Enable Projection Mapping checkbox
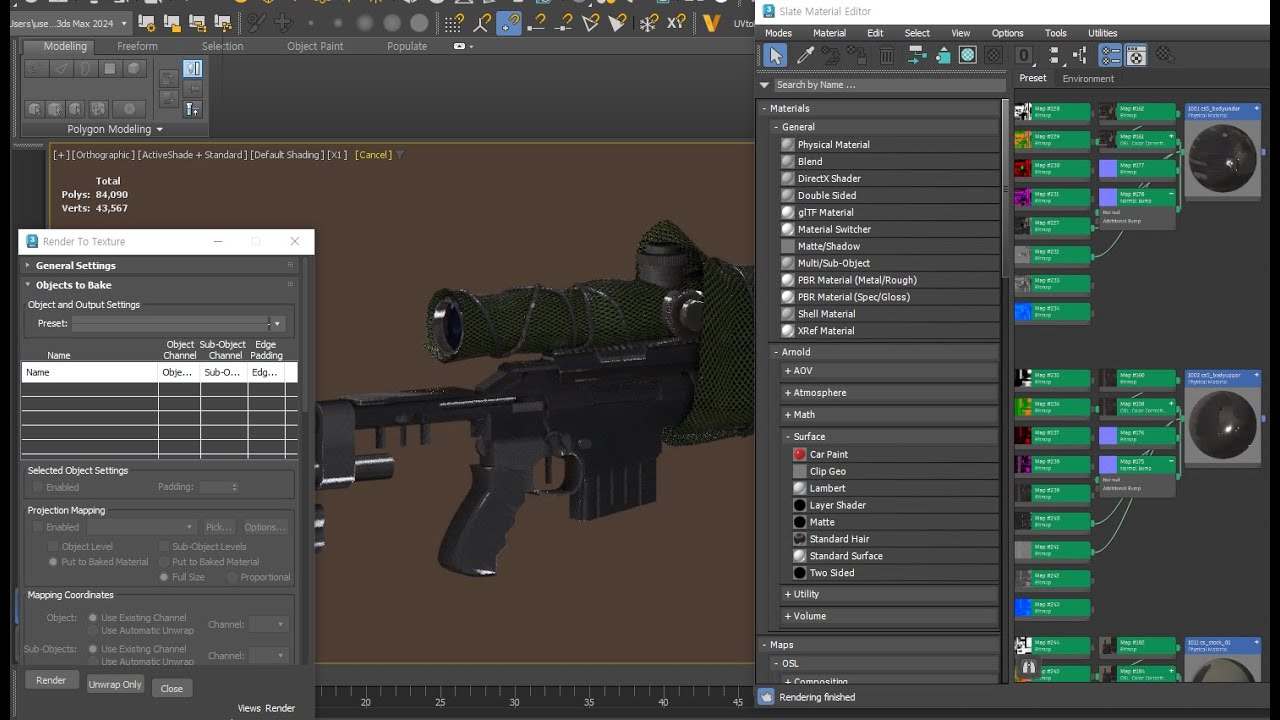The image size is (1280, 720). point(39,527)
